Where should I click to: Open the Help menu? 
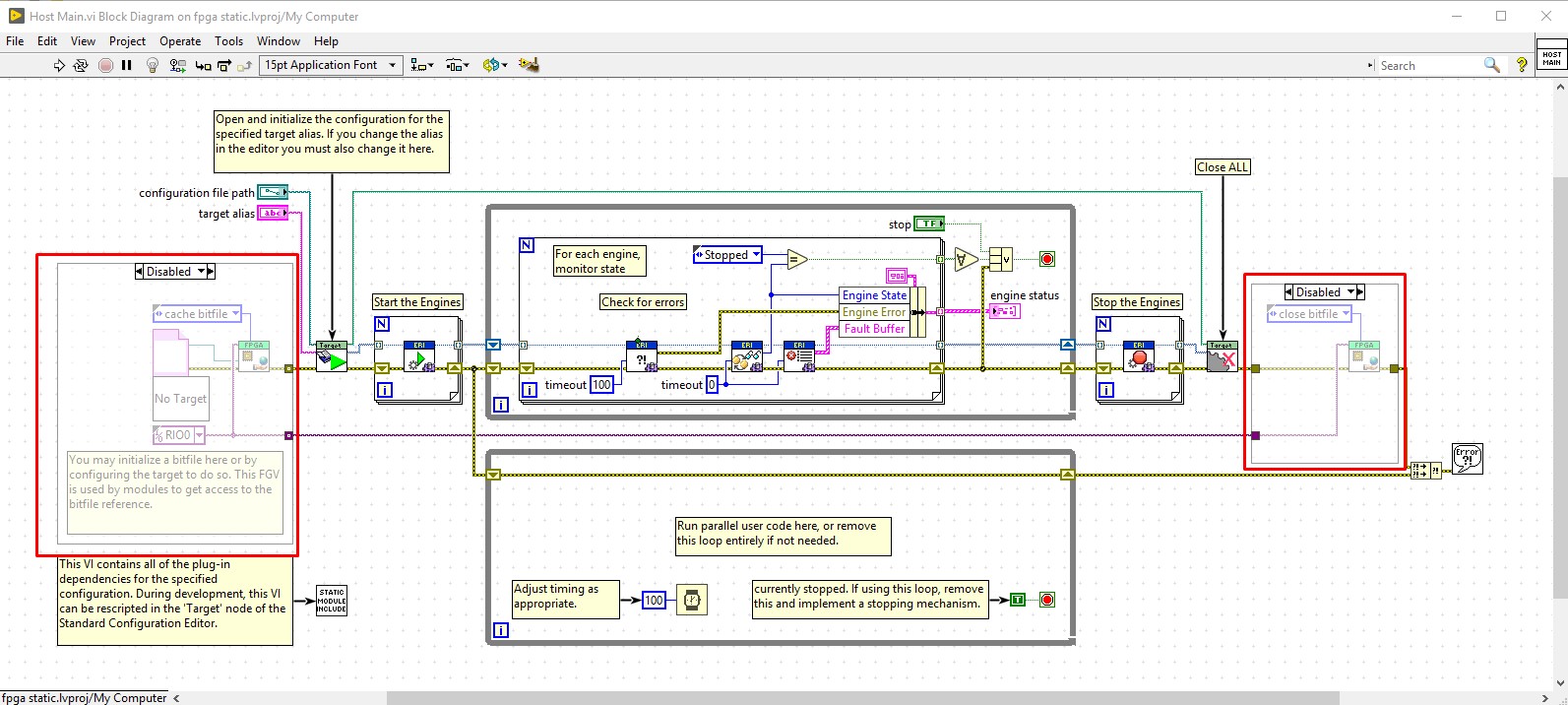326,41
